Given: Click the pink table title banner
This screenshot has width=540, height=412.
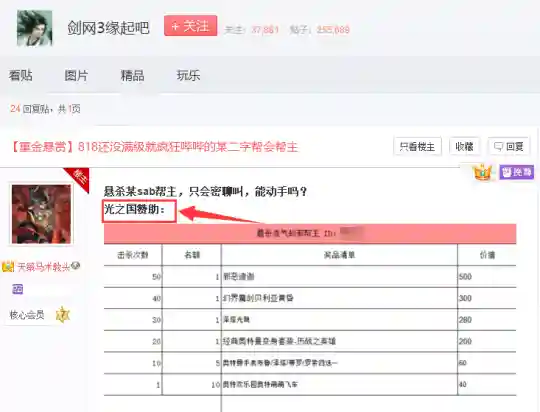Looking at the screenshot, I should coord(310,234).
